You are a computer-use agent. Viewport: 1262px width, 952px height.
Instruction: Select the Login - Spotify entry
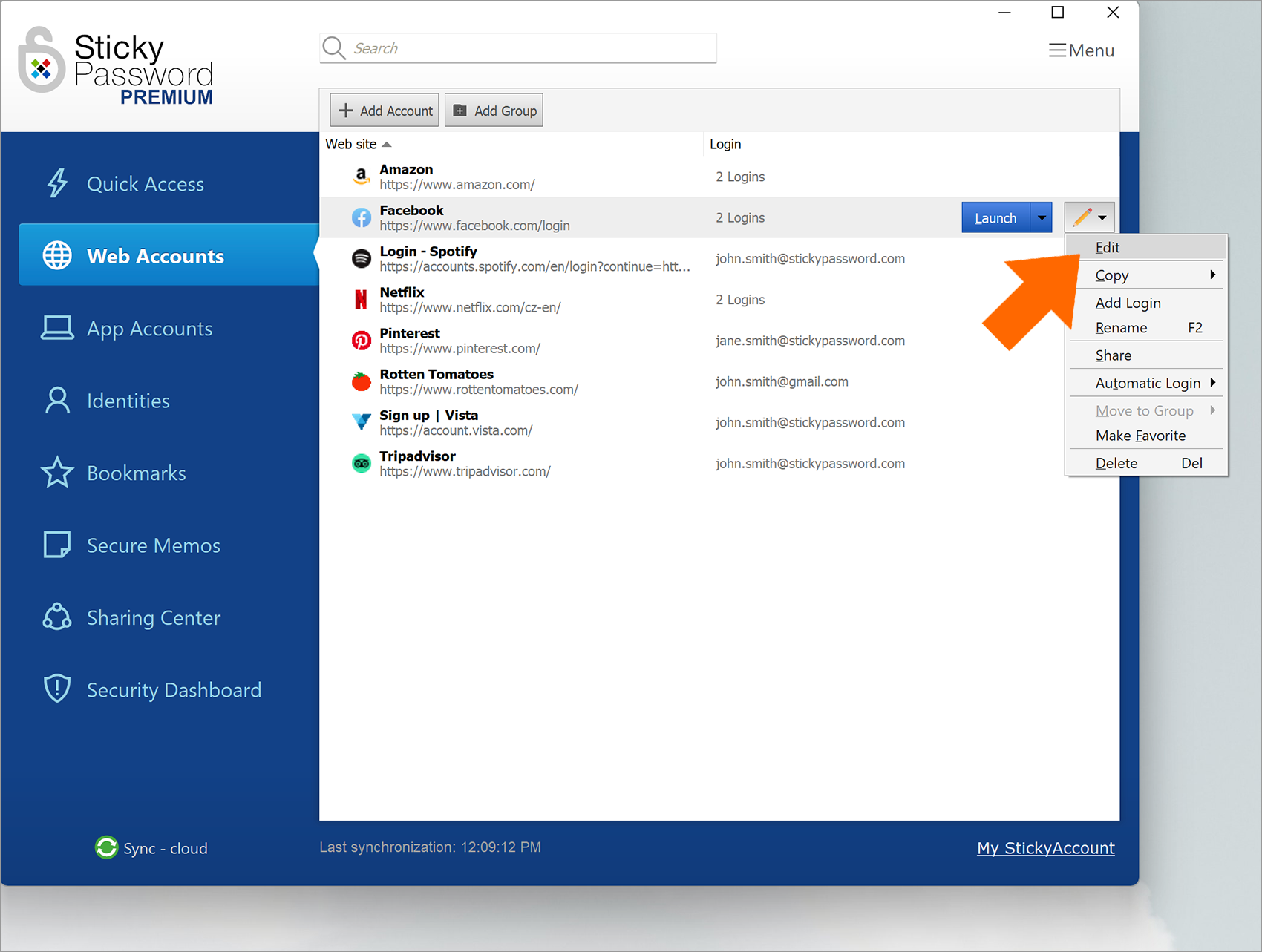coord(428,251)
